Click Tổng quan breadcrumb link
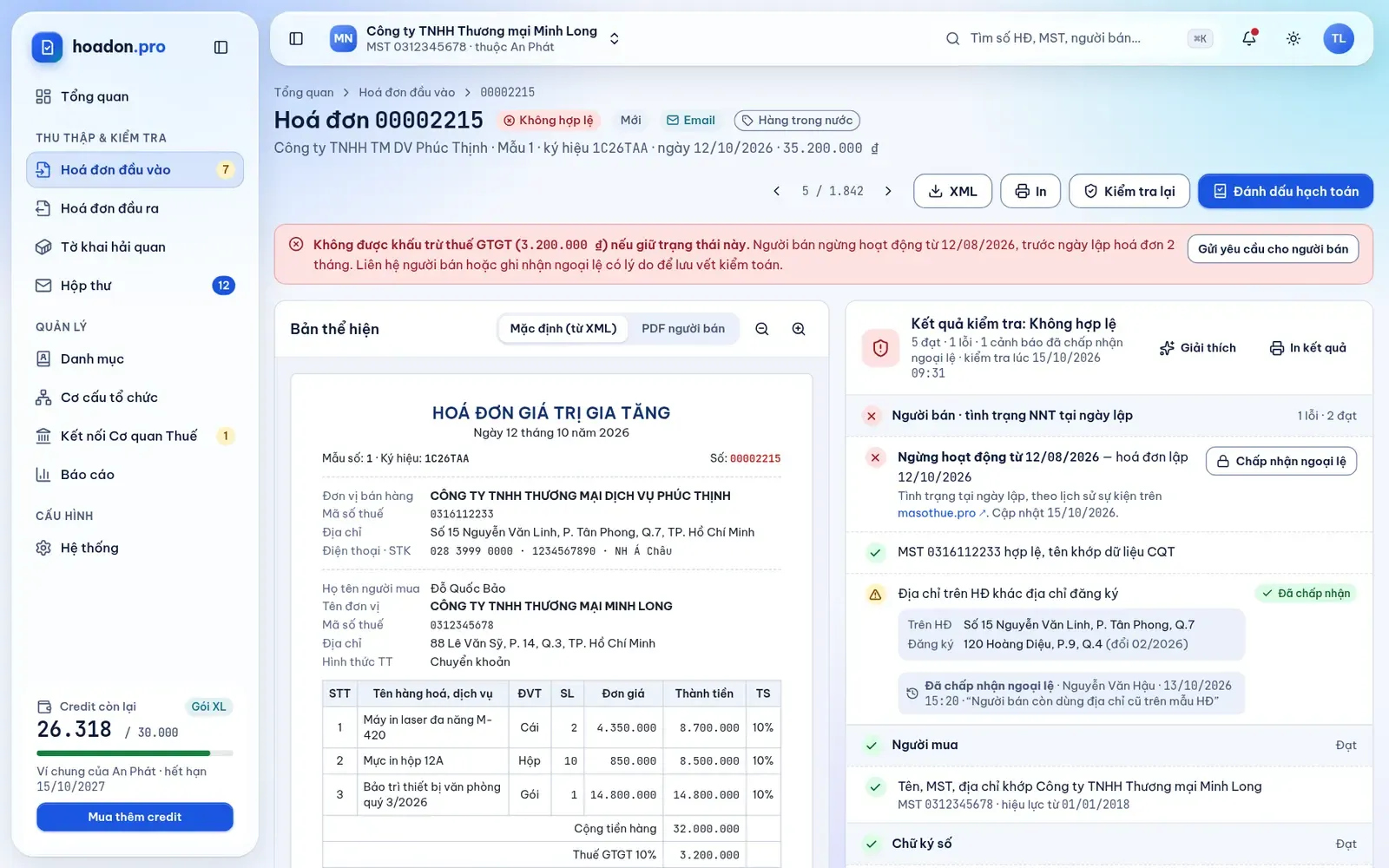The height and width of the screenshot is (868, 1389). [x=304, y=92]
